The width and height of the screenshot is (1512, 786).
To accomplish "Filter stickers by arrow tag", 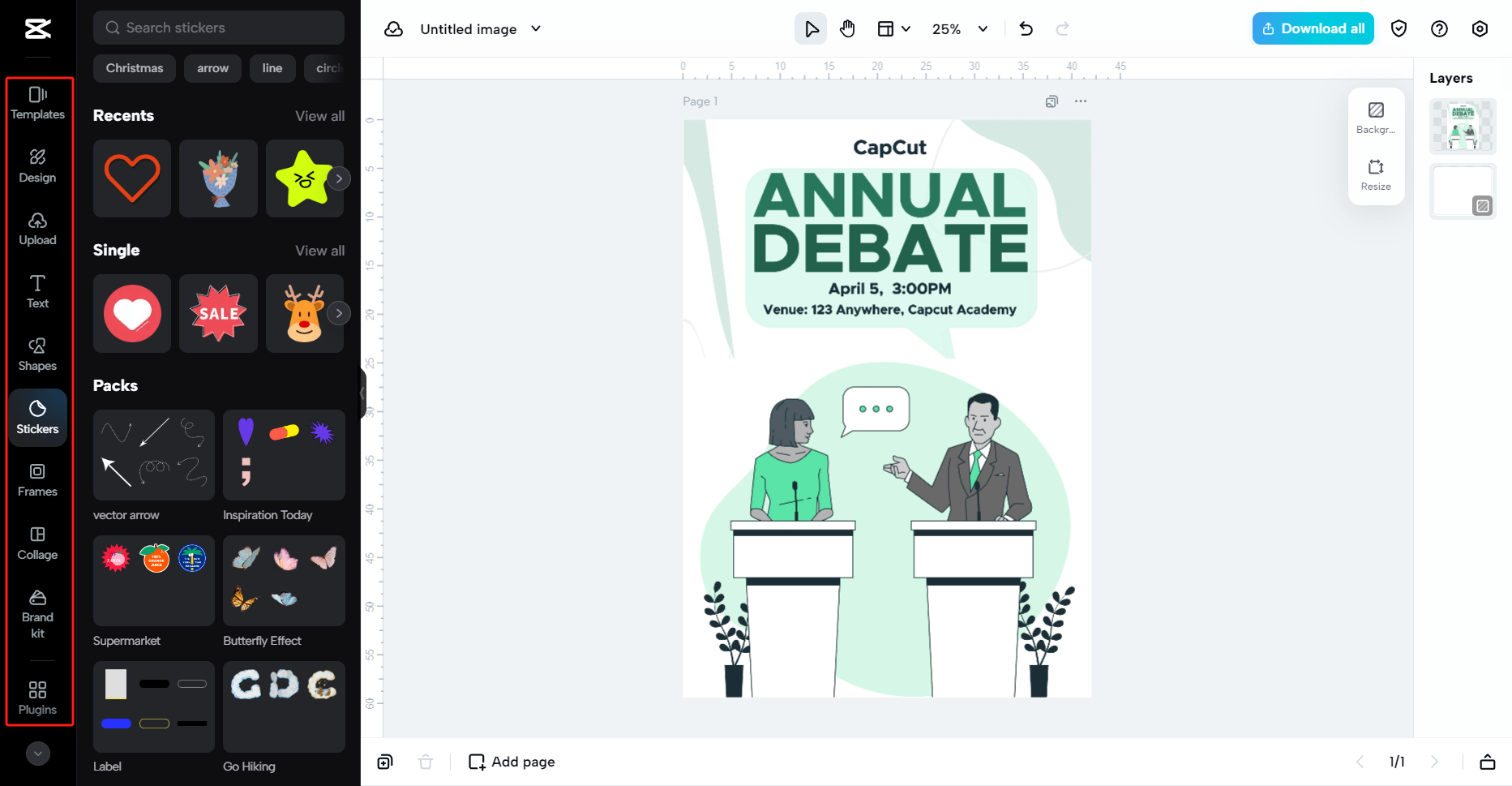I will coord(212,68).
